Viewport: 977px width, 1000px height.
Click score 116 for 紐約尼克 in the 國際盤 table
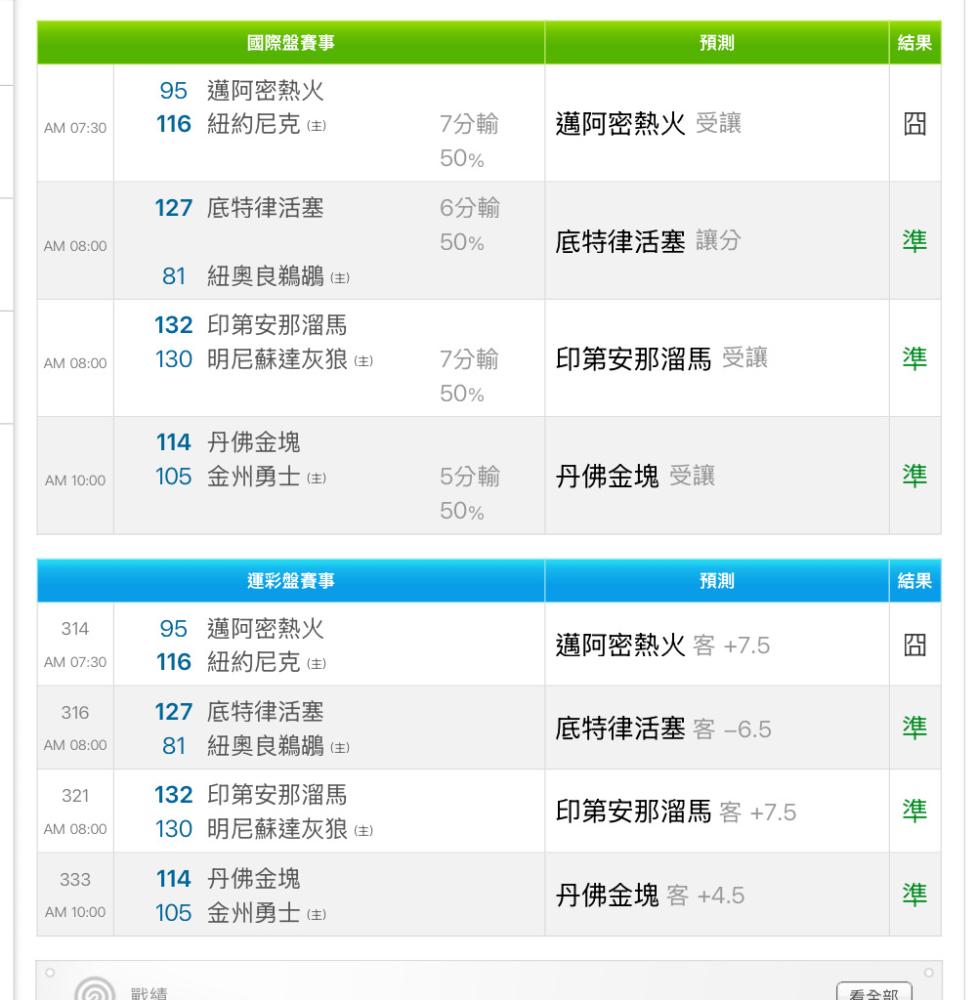pos(173,124)
